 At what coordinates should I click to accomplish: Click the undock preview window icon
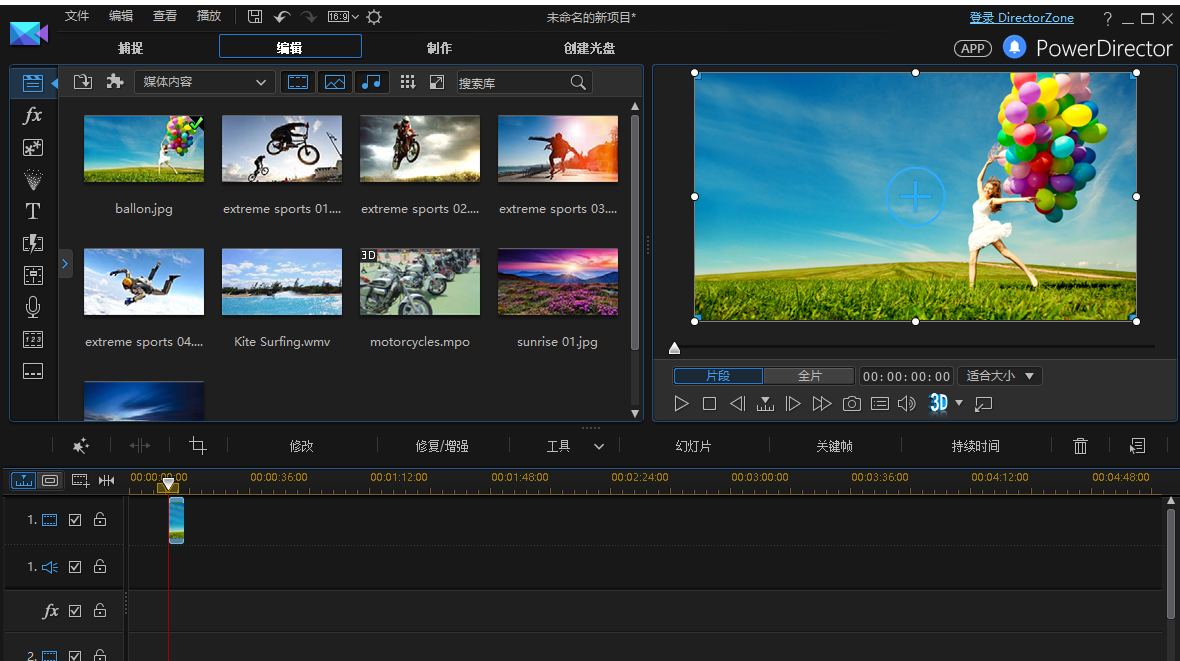point(984,404)
